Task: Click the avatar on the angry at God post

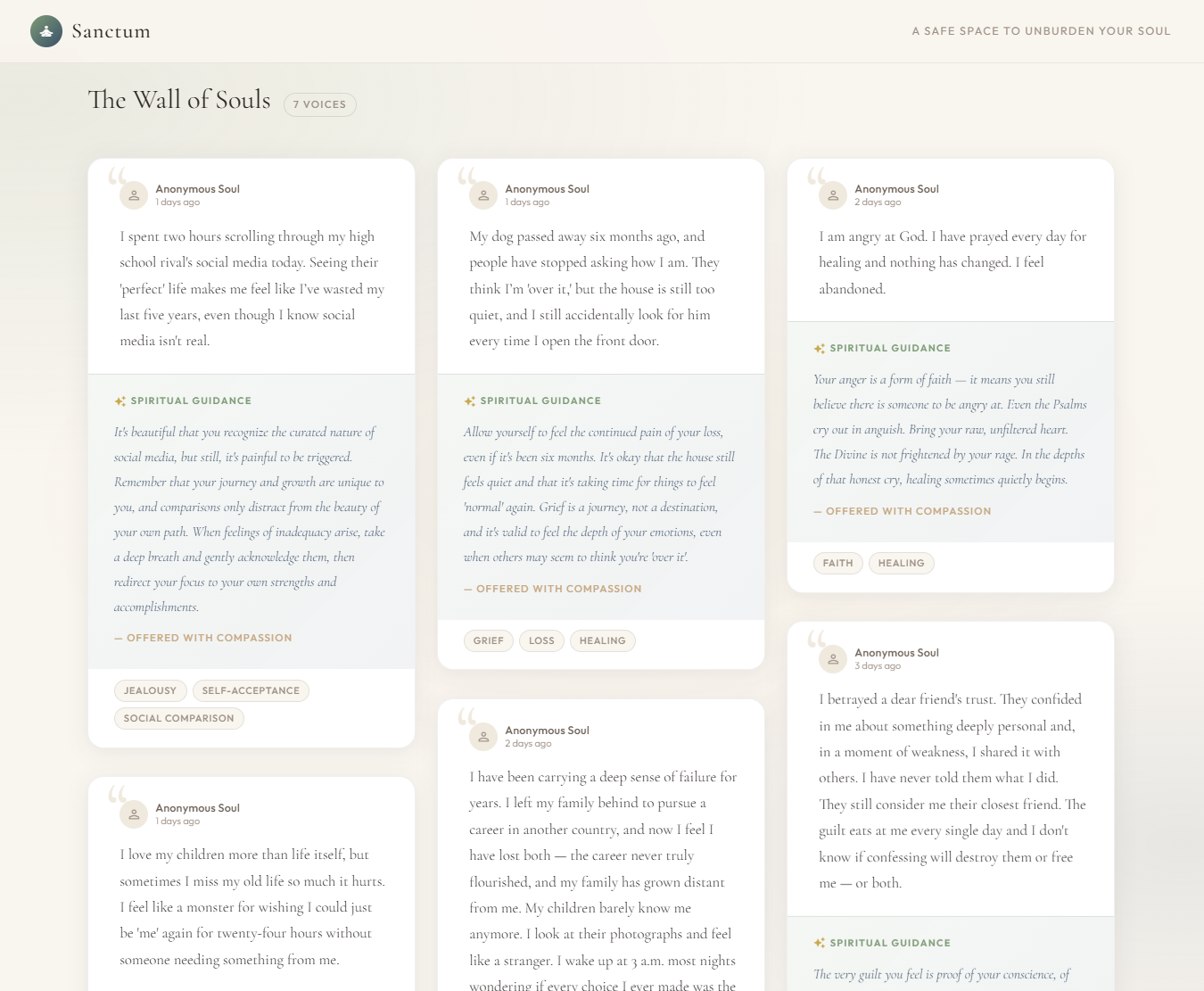Action: (833, 195)
